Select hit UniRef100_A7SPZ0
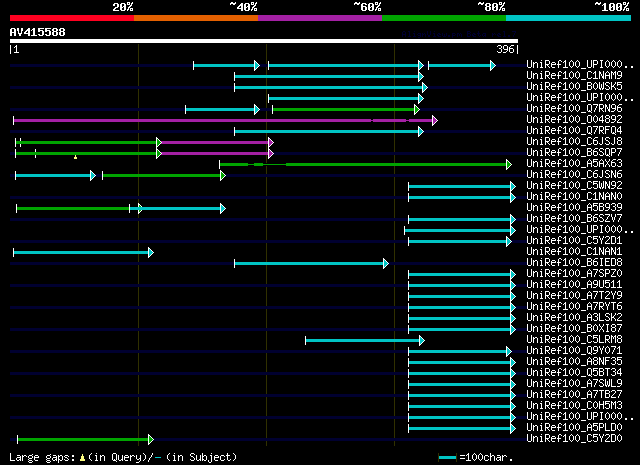This screenshot has width=640, height=465. pyautogui.click(x=574, y=274)
